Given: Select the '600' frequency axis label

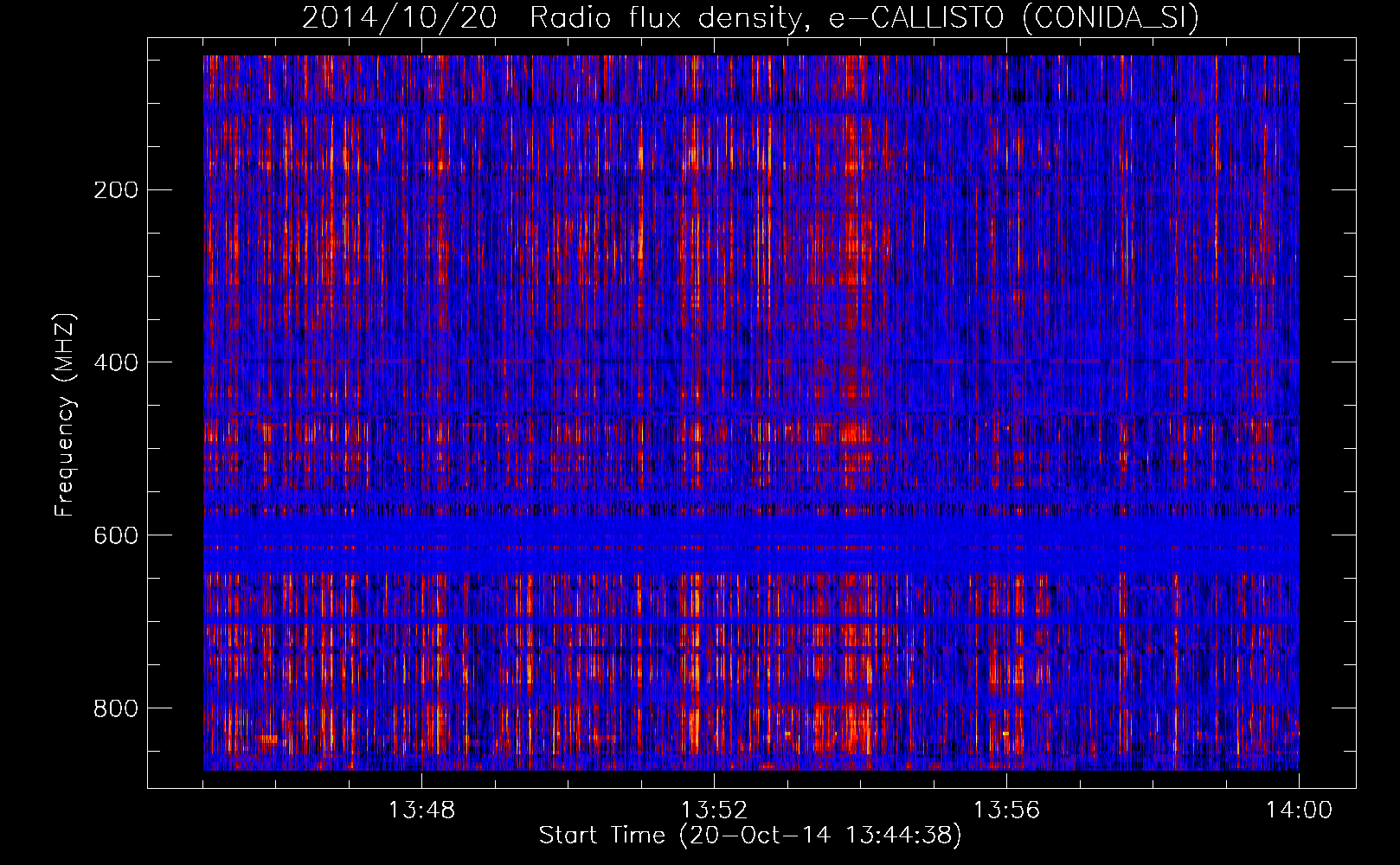Looking at the screenshot, I should click(x=115, y=535).
